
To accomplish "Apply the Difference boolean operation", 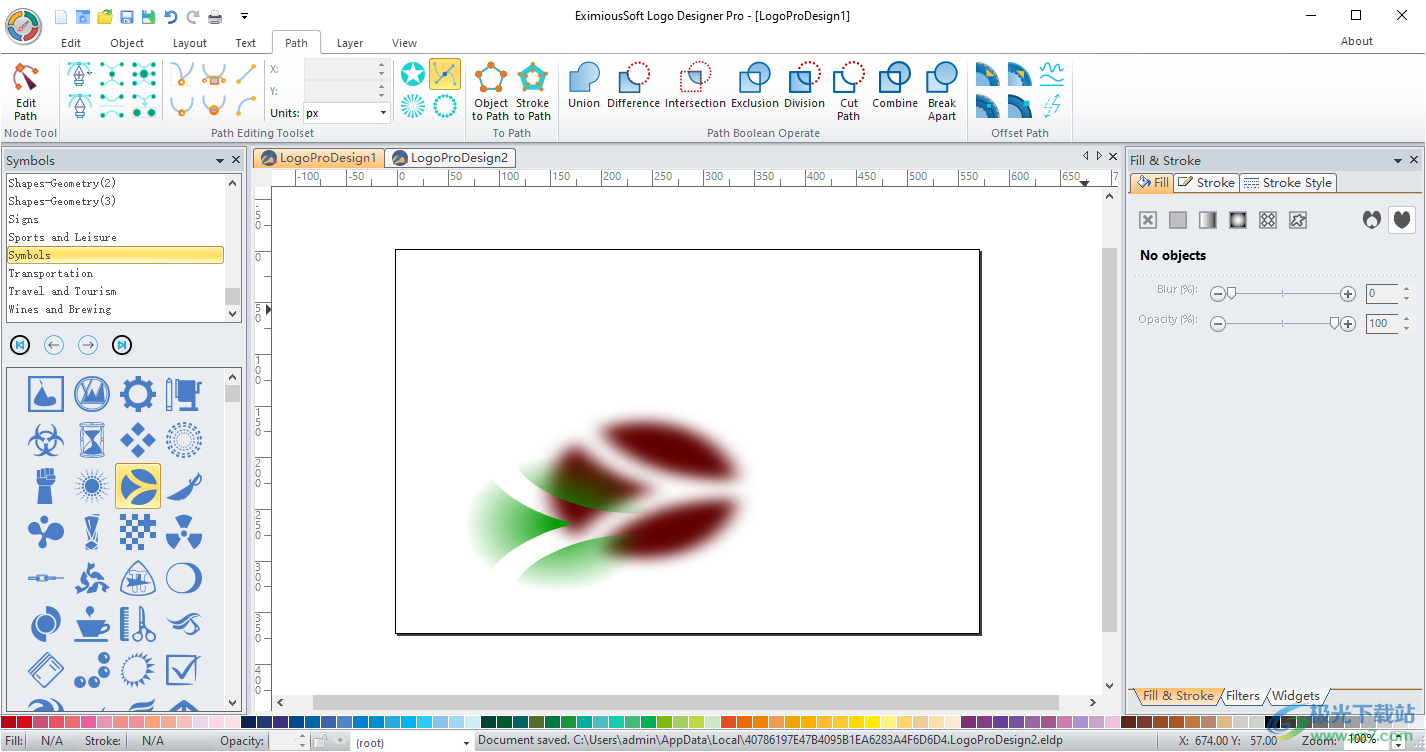I will click(x=633, y=88).
